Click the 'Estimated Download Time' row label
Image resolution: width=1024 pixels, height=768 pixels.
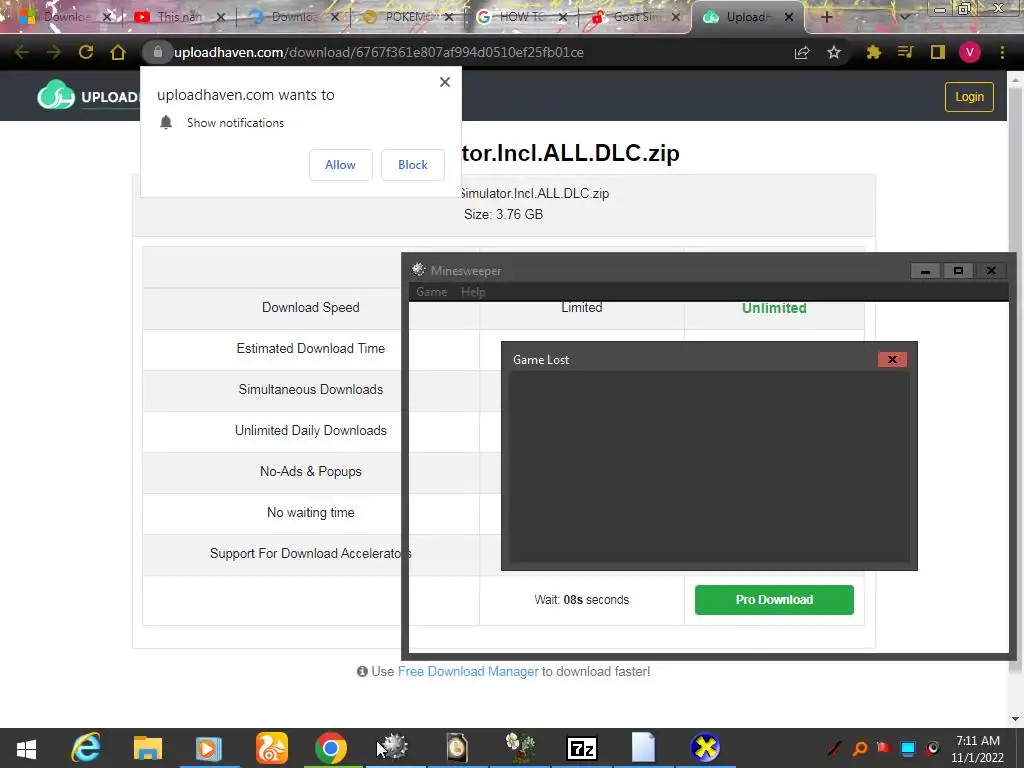tap(311, 349)
